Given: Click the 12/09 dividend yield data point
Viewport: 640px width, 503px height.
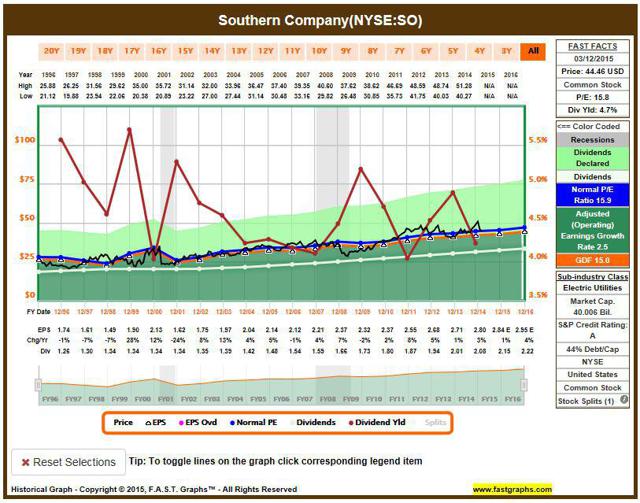Looking at the screenshot, I should coord(361,169).
